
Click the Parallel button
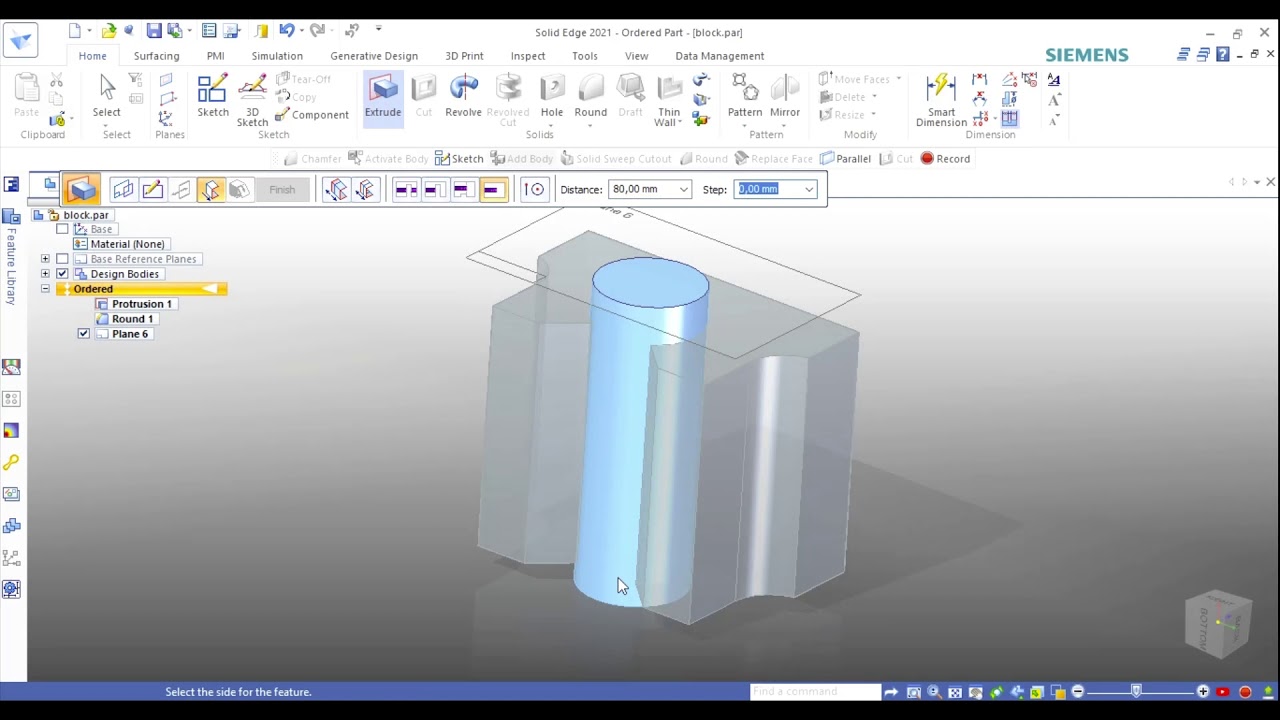(845, 159)
